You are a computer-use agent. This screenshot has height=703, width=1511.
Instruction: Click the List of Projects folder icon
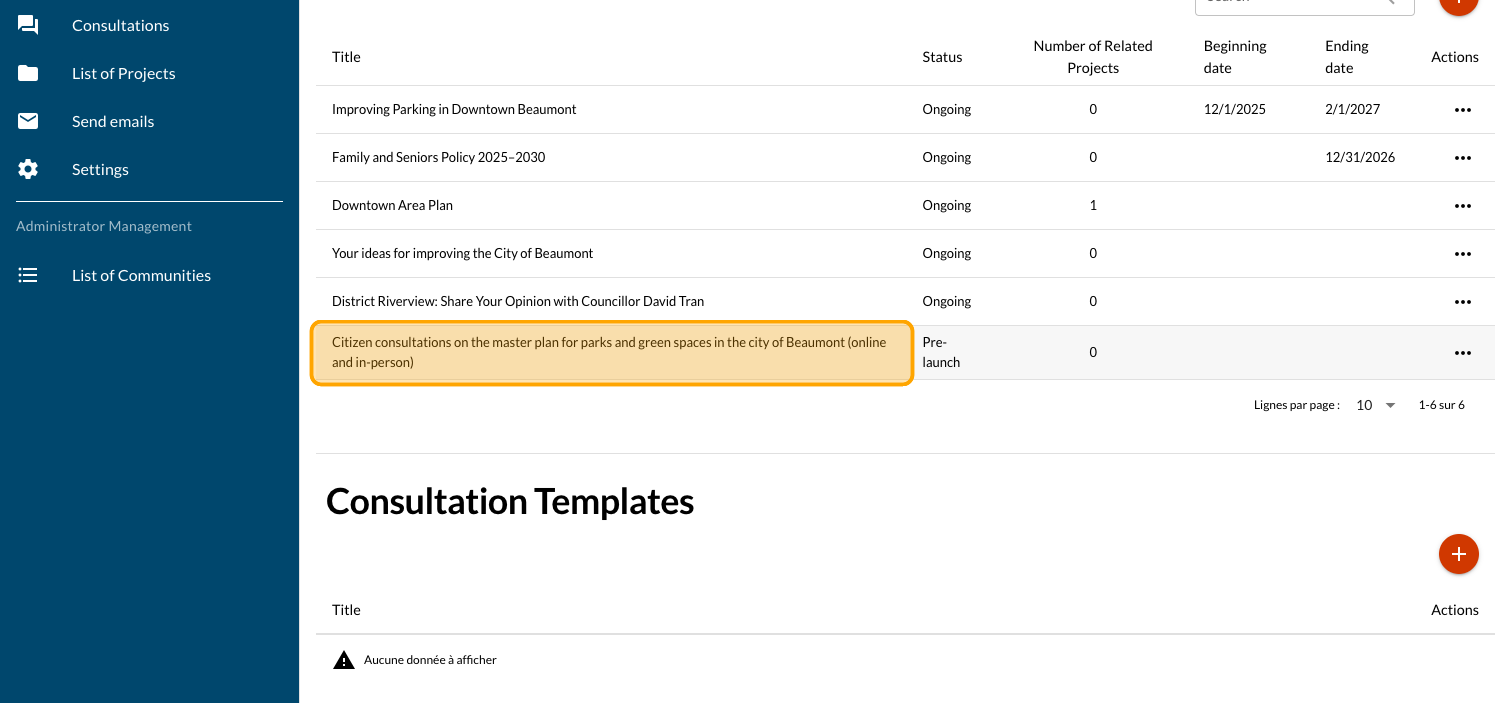pyautogui.click(x=28, y=73)
